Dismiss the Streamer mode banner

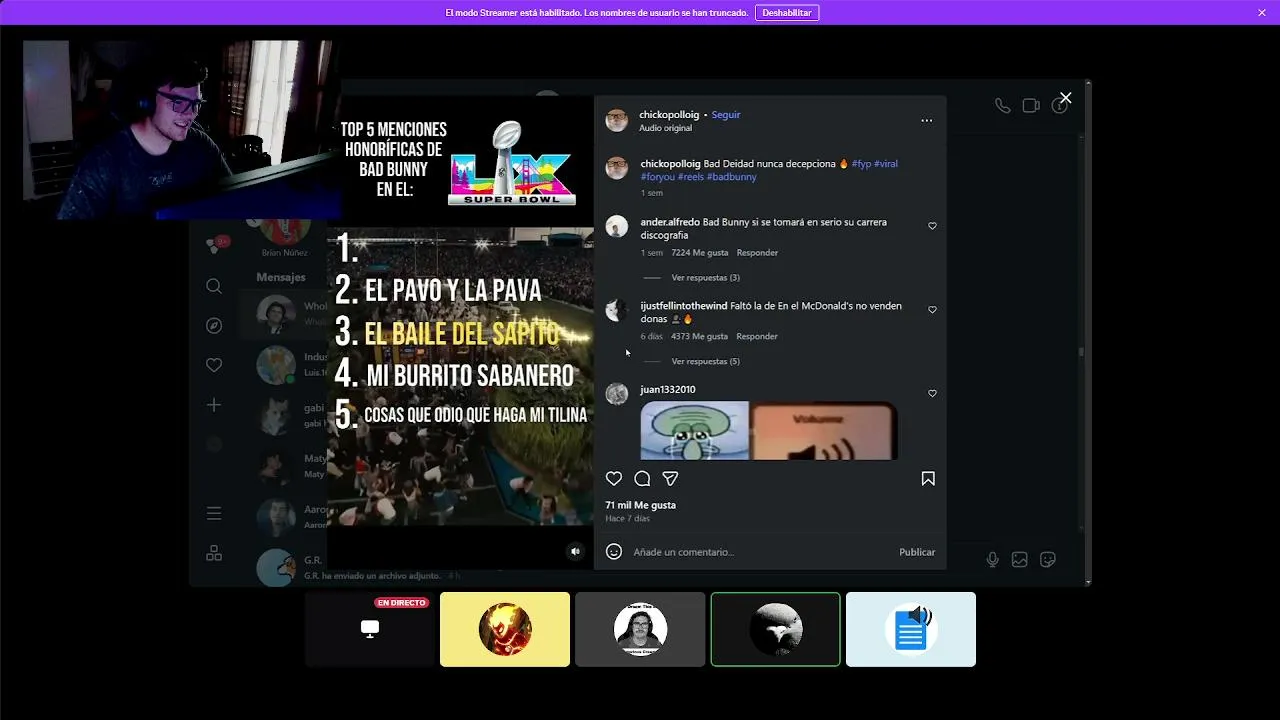pos(1262,13)
